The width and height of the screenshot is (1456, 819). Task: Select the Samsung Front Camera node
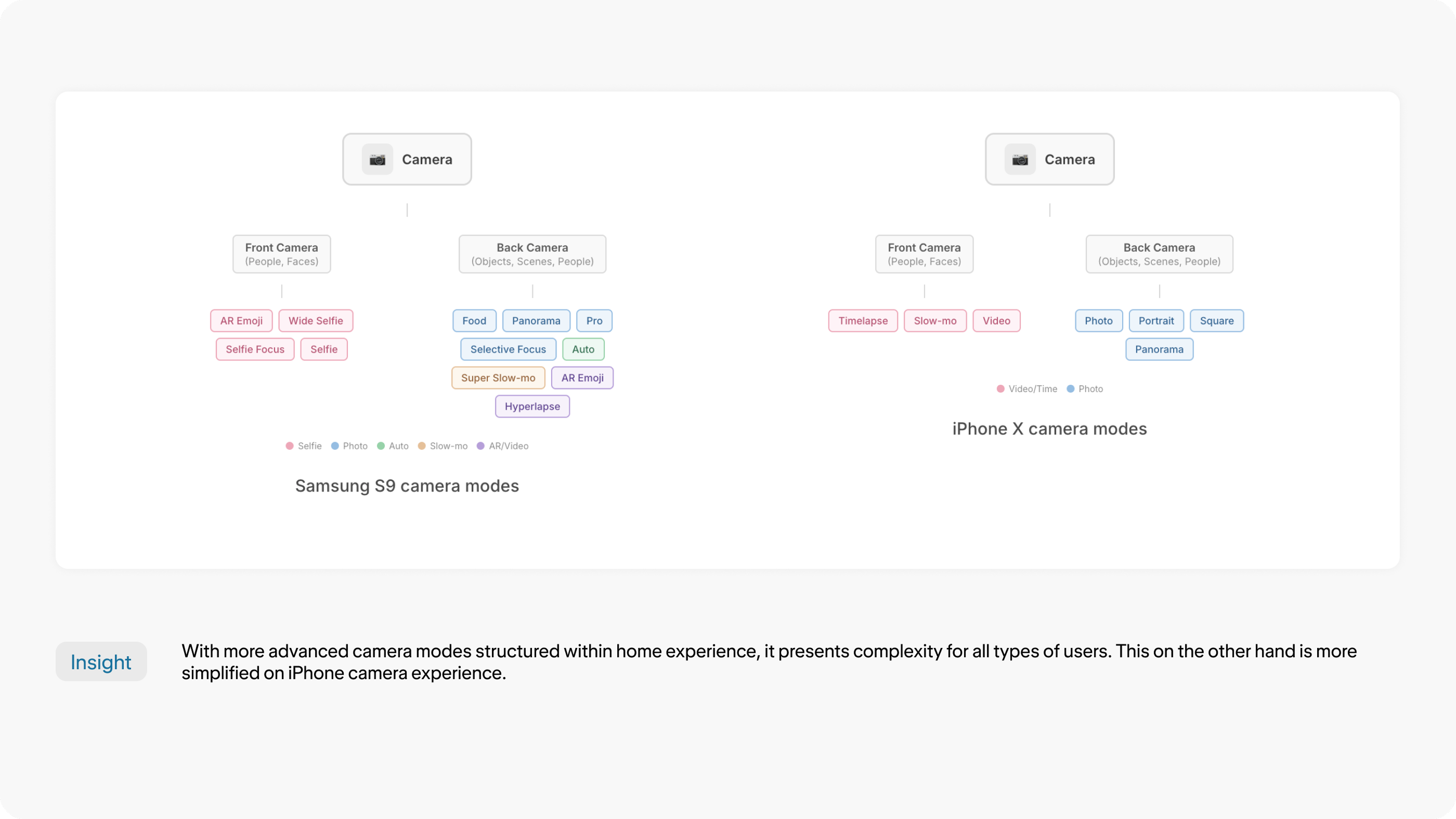[281, 254]
